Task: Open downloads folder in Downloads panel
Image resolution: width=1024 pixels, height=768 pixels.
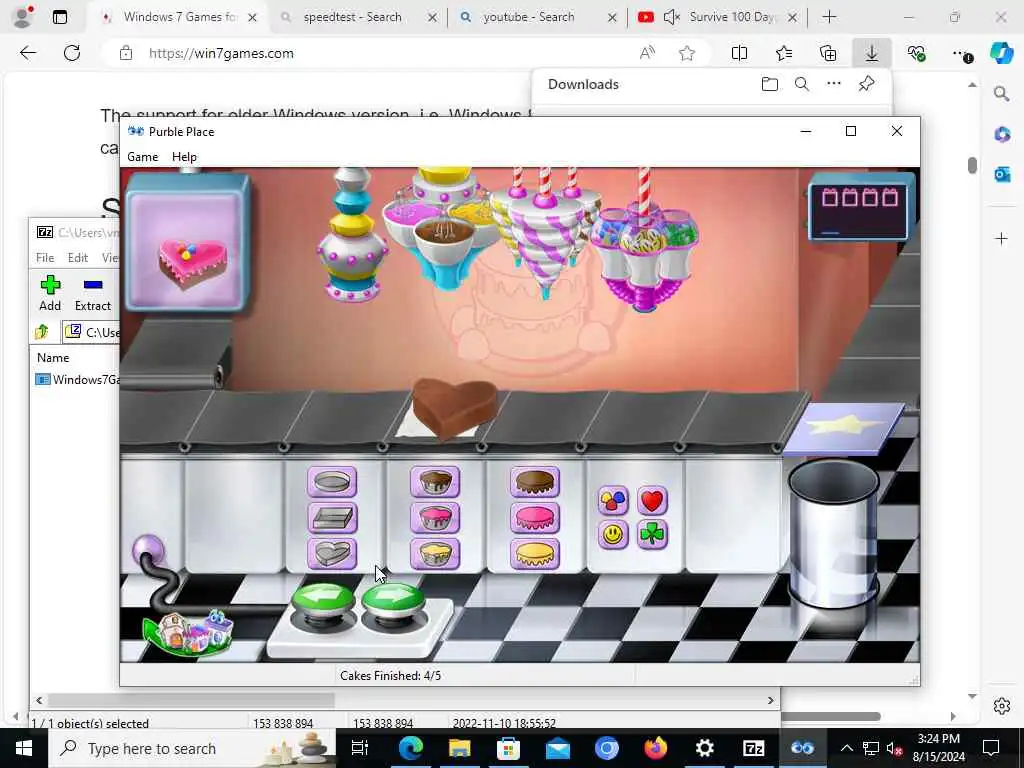Action: (x=770, y=84)
